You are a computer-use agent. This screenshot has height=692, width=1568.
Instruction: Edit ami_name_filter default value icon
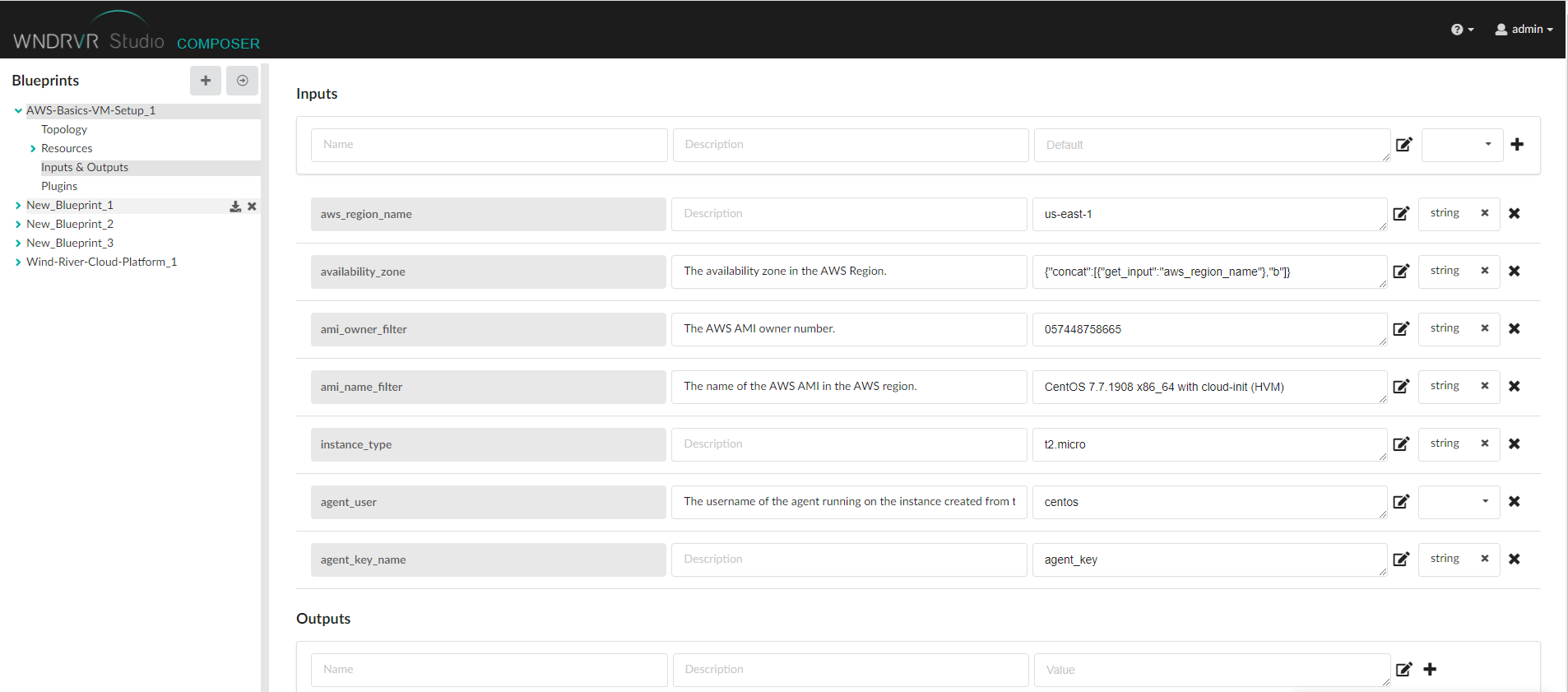[x=1401, y=387]
